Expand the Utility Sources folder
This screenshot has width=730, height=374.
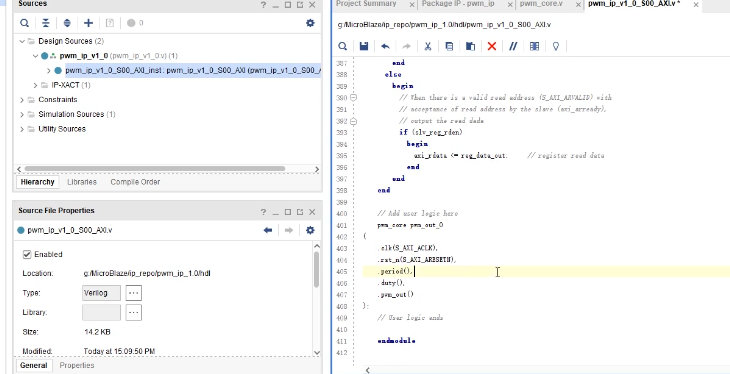pos(21,129)
